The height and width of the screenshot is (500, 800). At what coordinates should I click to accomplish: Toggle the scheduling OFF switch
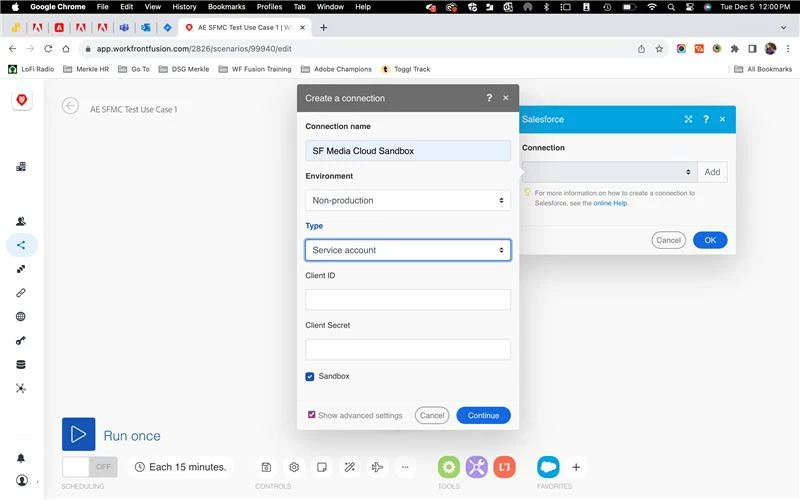click(x=90, y=467)
